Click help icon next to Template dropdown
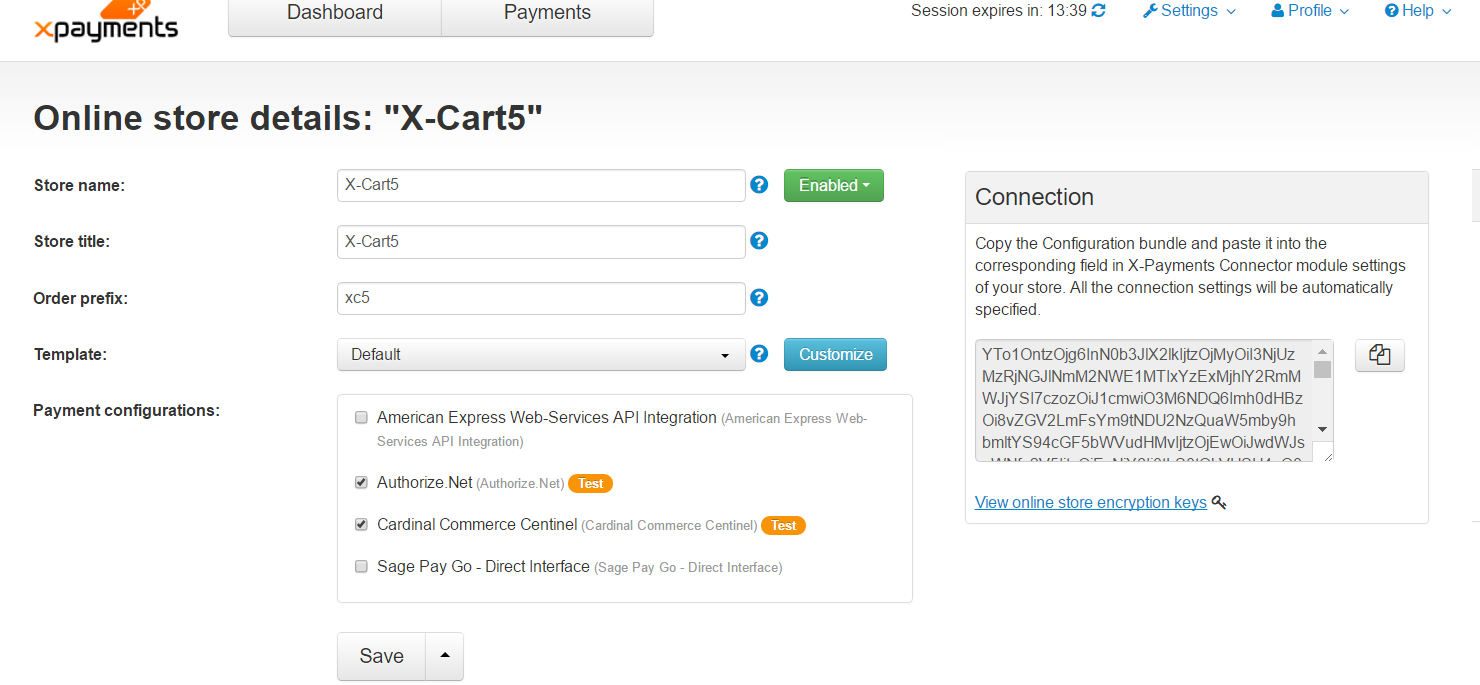 (759, 353)
